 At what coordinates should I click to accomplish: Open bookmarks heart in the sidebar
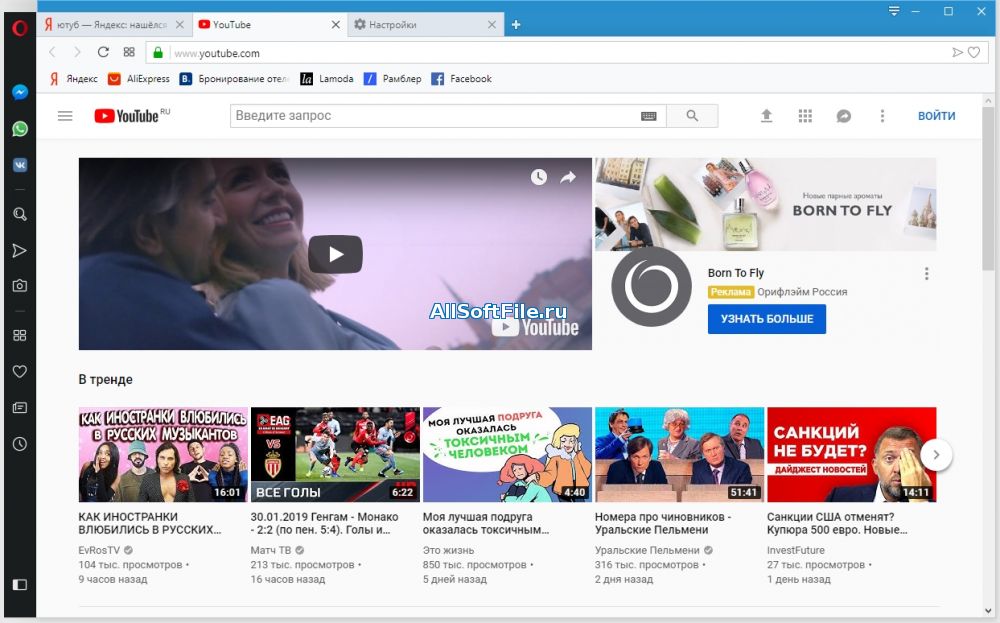[x=20, y=371]
